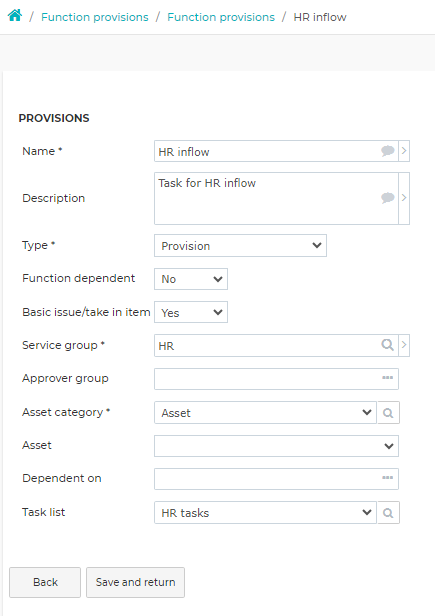
Task: Open the Basic issue/take in item dropdown
Action: 191,312
